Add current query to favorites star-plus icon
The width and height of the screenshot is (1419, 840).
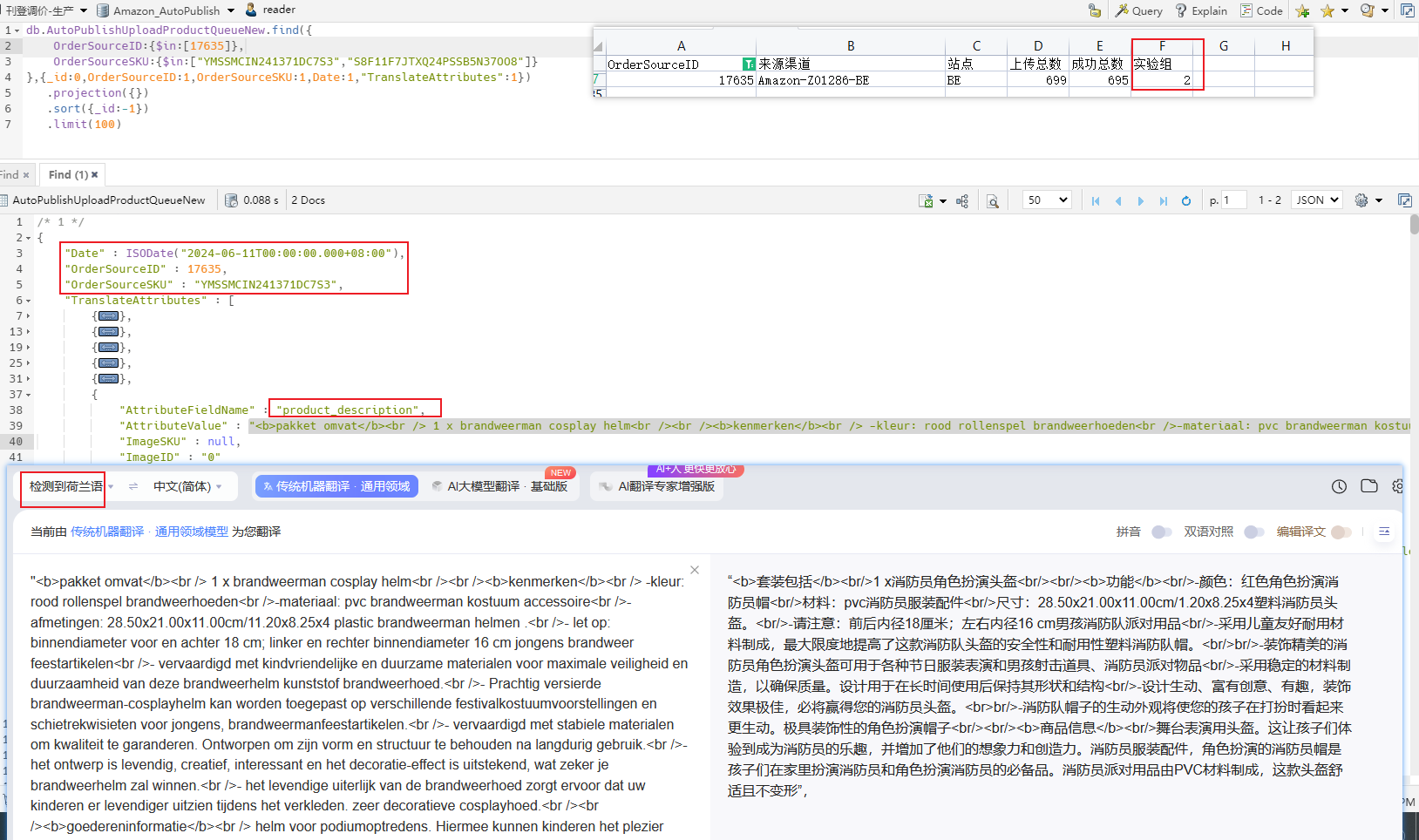pos(1302,10)
